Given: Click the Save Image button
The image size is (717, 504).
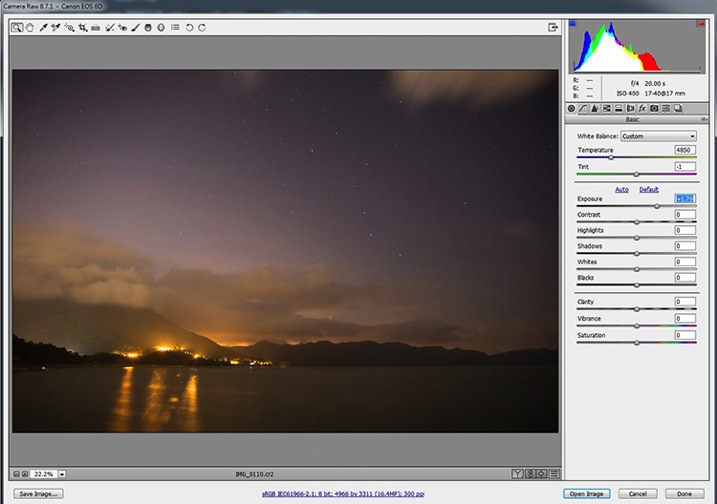Looking at the screenshot, I should tap(39, 493).
